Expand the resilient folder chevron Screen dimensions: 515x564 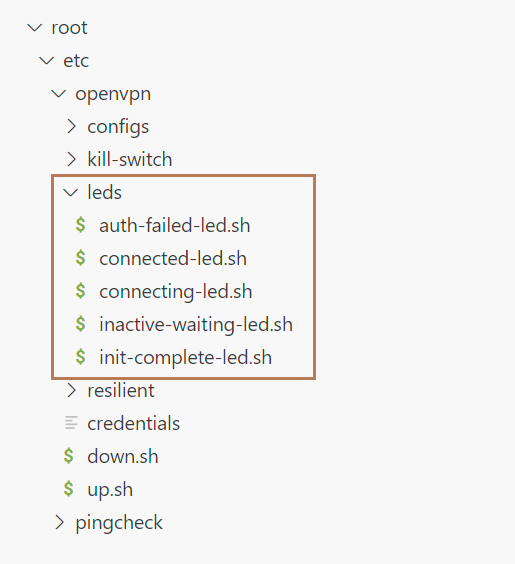pyautogui.click(x=72, y=390)
